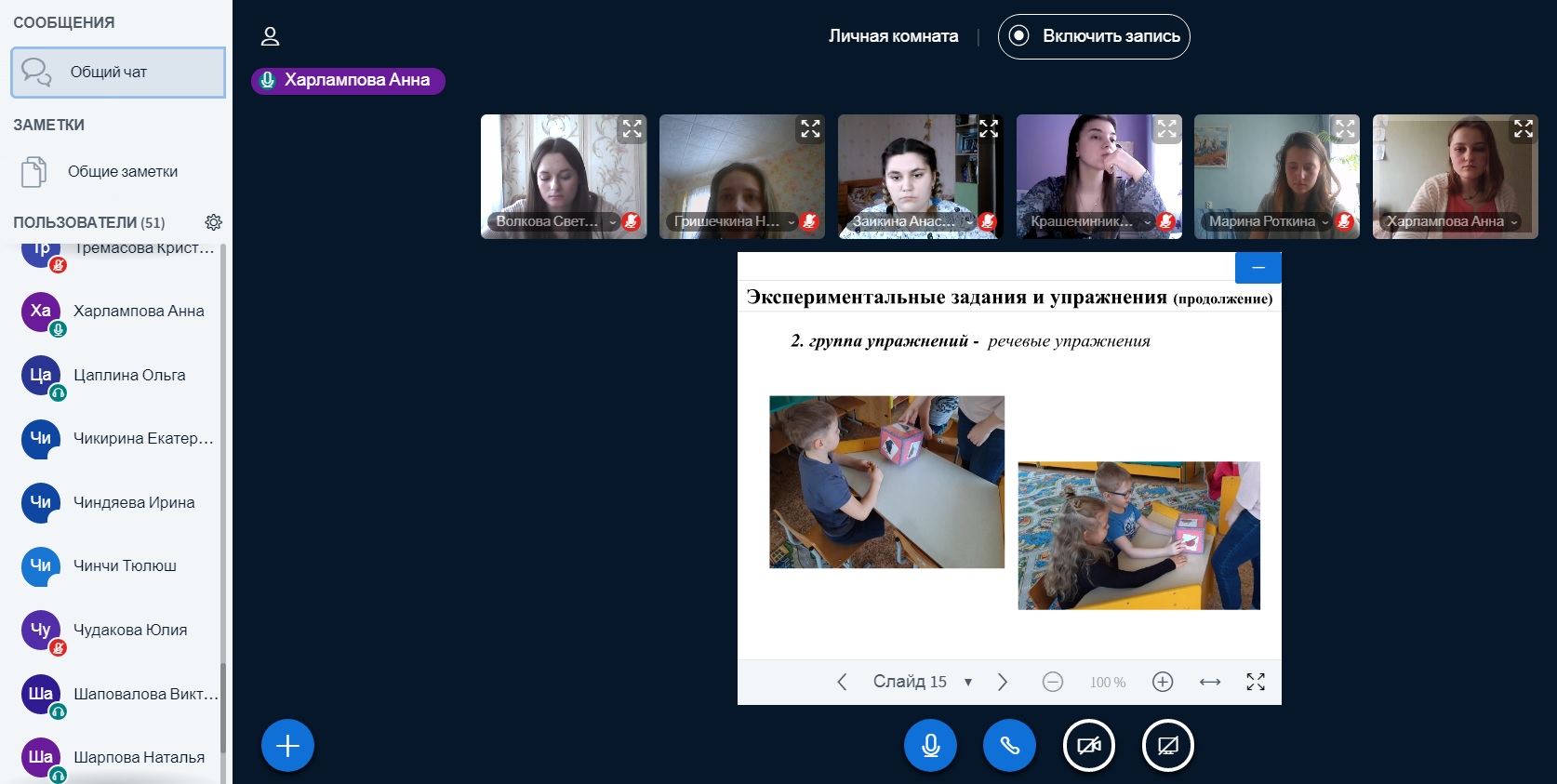Image resolution: width=1557 pixels, height=784 pixels.
Task: Toggle webcam sharing button
Action: point(1088,746)
